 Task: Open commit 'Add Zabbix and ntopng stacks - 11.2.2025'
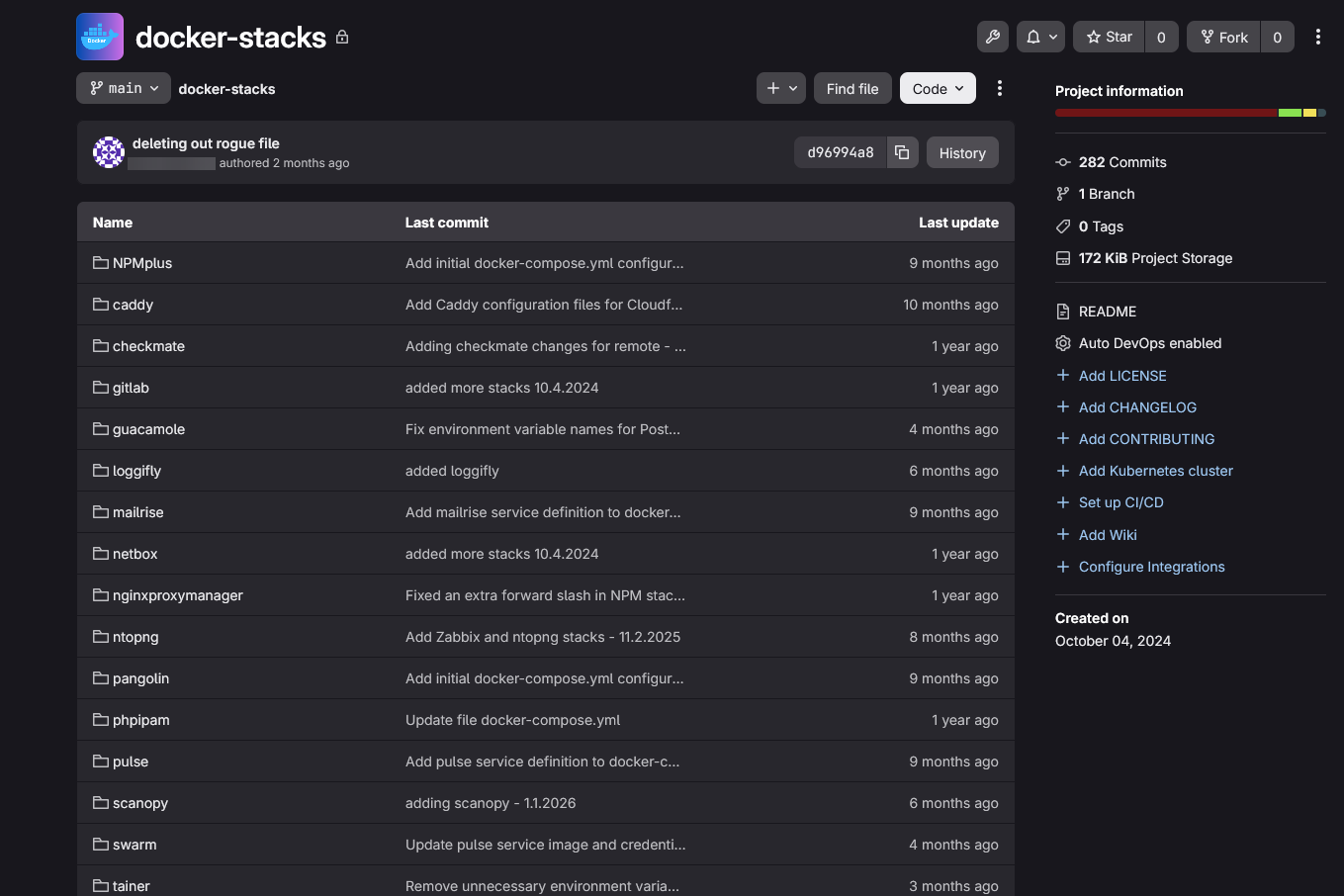(x=543, y=637)
